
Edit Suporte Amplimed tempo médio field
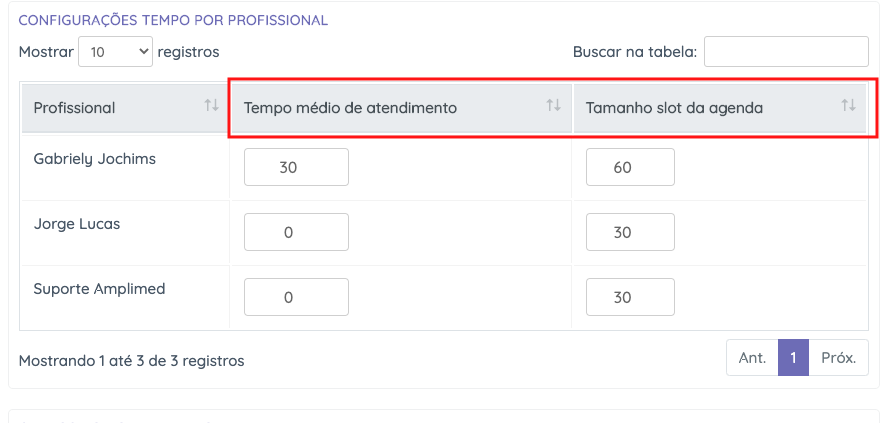(x=296, y=297)
